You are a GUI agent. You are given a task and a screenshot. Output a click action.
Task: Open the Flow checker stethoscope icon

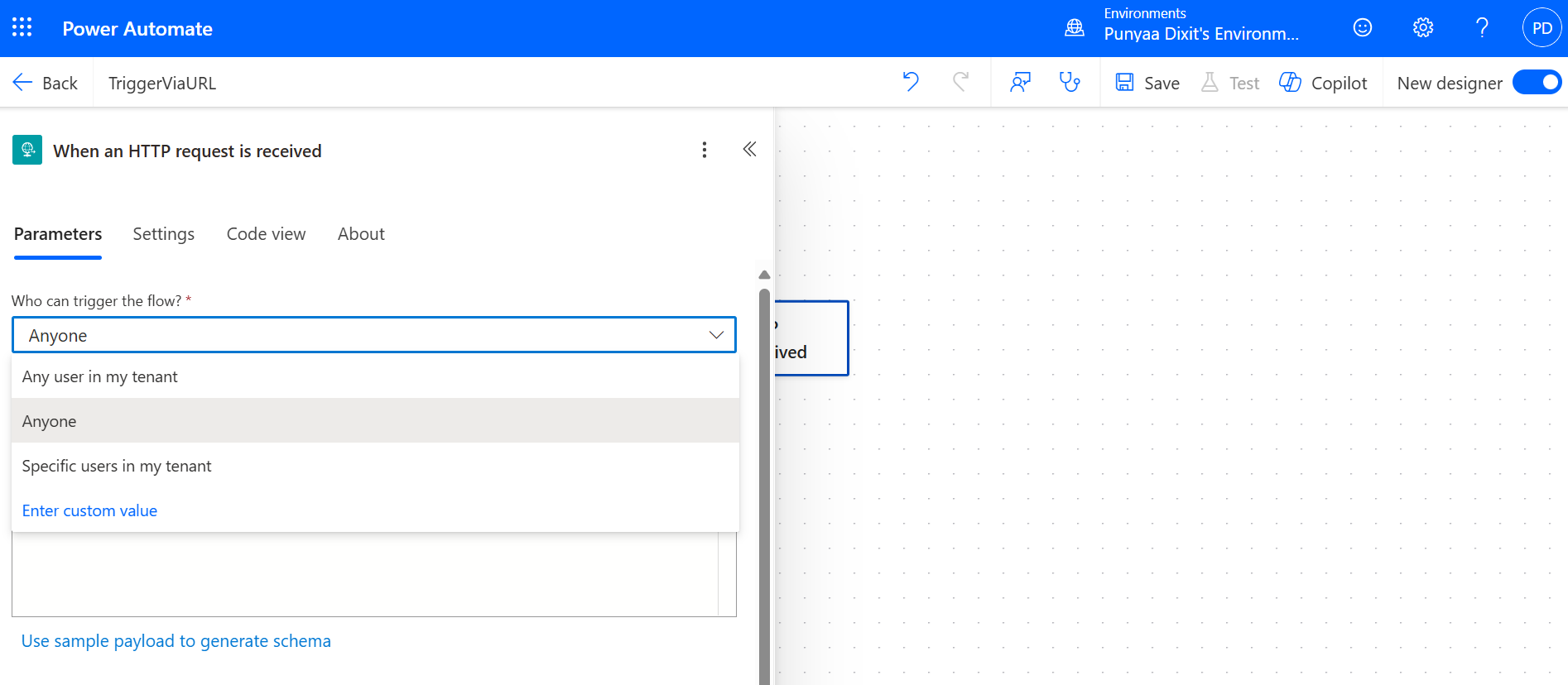1070,82
